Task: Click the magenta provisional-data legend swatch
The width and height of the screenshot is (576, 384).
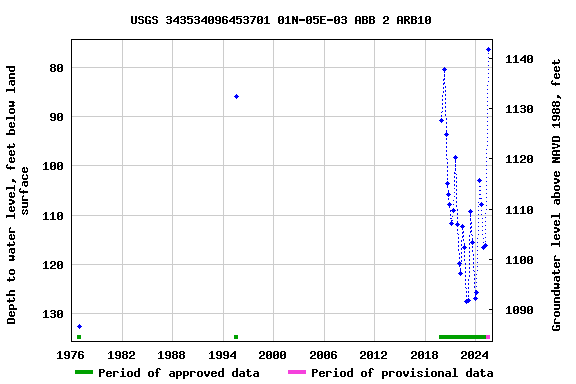Action: 297,372
